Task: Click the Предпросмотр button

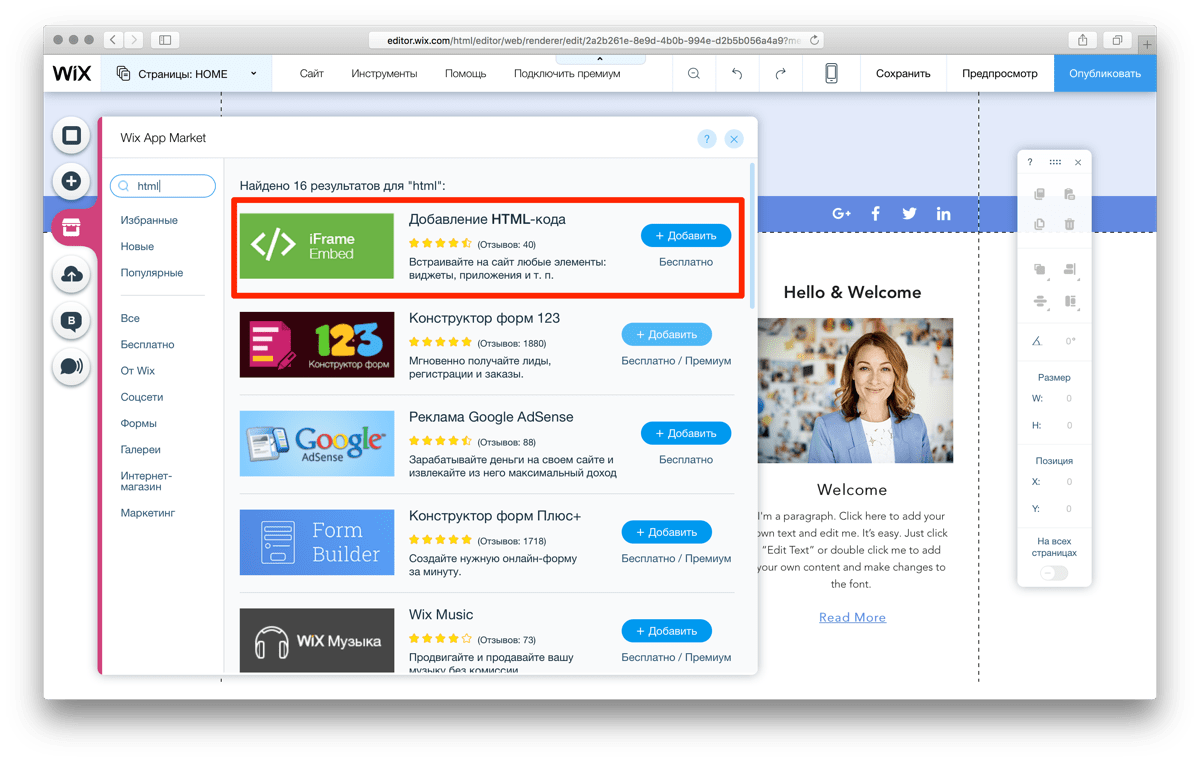Action: tap(1000, 73)
